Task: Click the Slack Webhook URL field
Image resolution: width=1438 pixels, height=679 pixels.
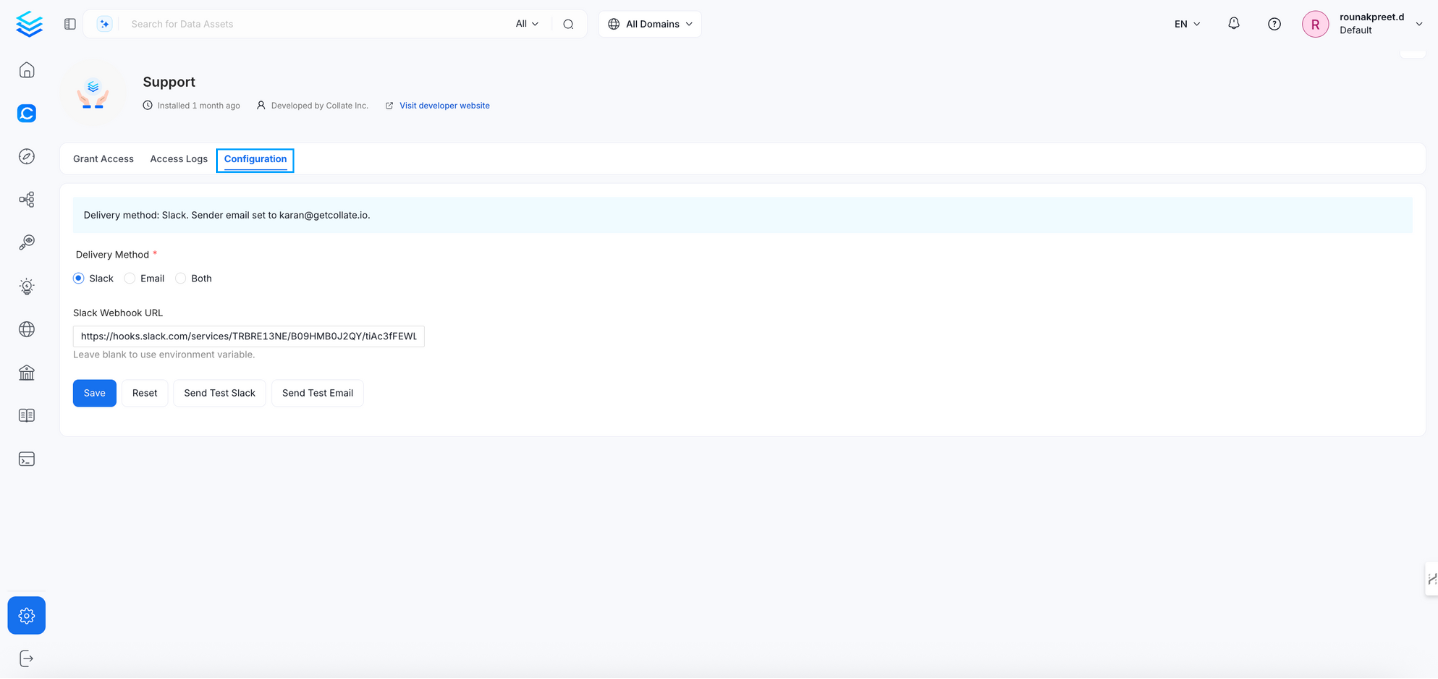Action: coord(249,336)
